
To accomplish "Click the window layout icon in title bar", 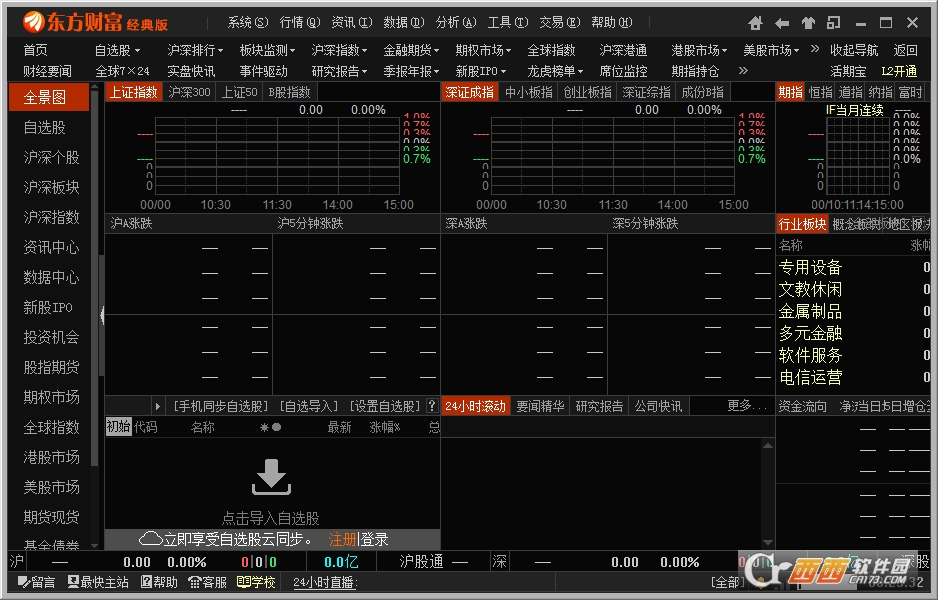I will (x=833, y=23).
